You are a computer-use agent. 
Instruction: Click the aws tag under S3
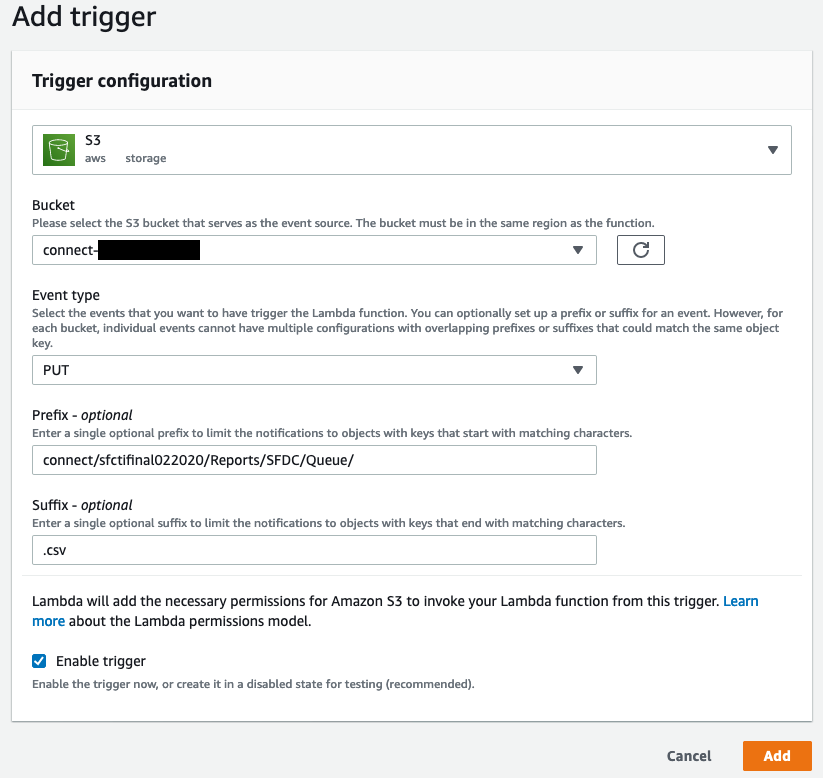[95, 158]
